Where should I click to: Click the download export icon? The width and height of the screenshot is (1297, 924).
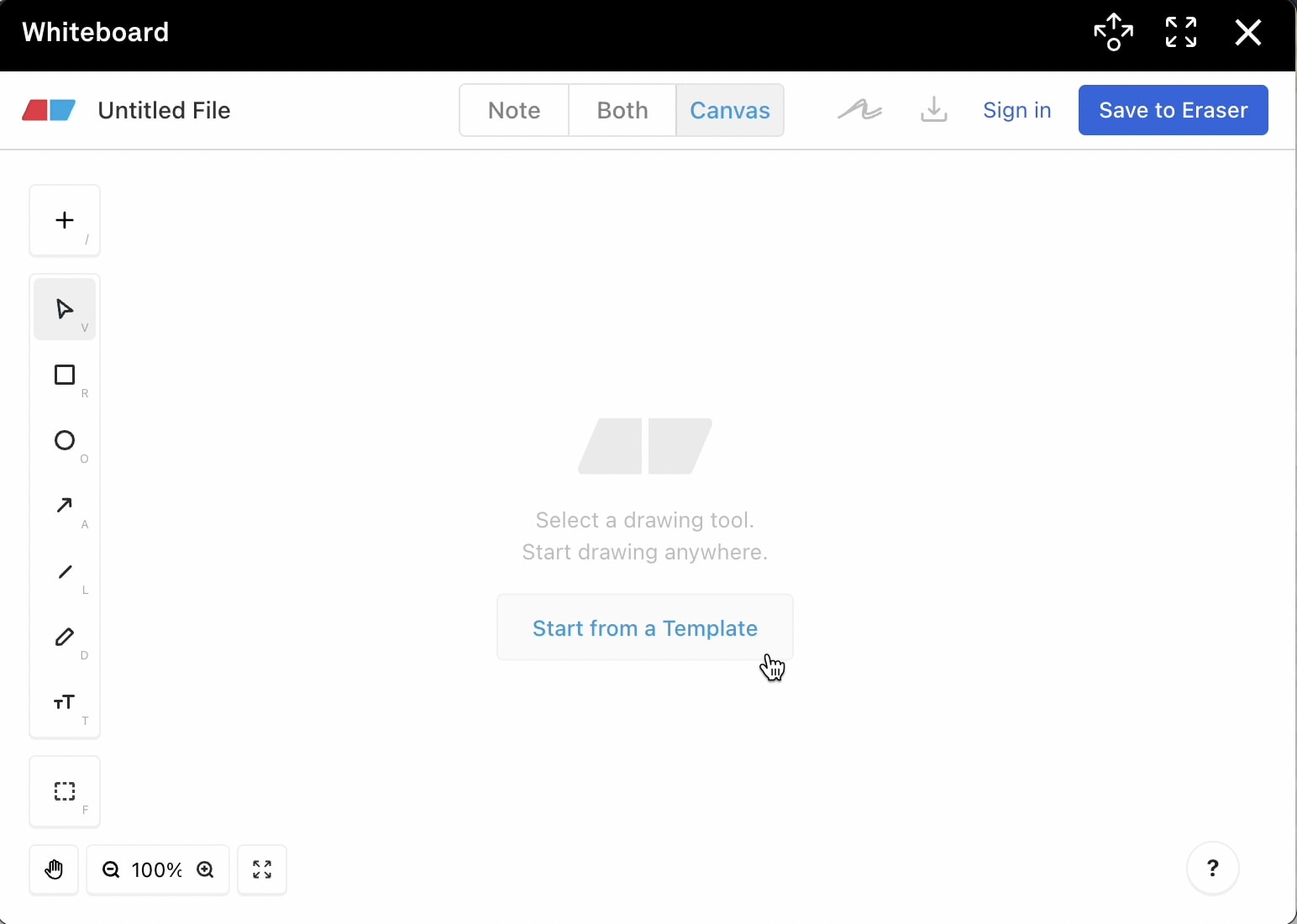(x=932, y=110)
